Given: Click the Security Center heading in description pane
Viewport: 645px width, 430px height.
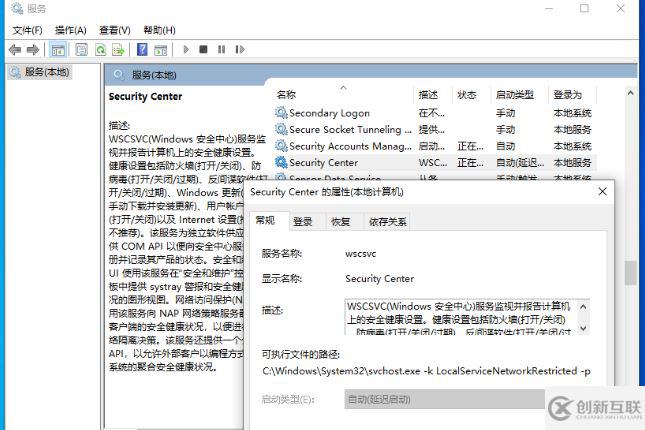Looking at the screenshot, I should [145, 96].
